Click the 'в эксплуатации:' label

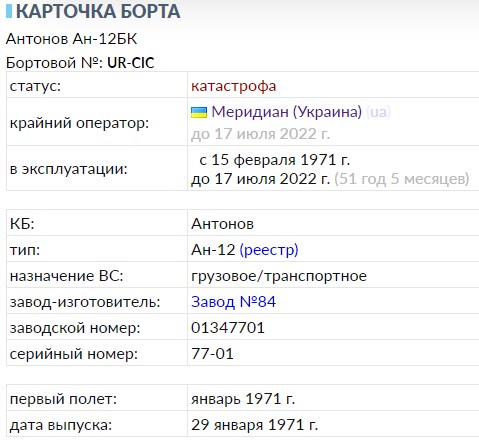[x=69, y=169]
